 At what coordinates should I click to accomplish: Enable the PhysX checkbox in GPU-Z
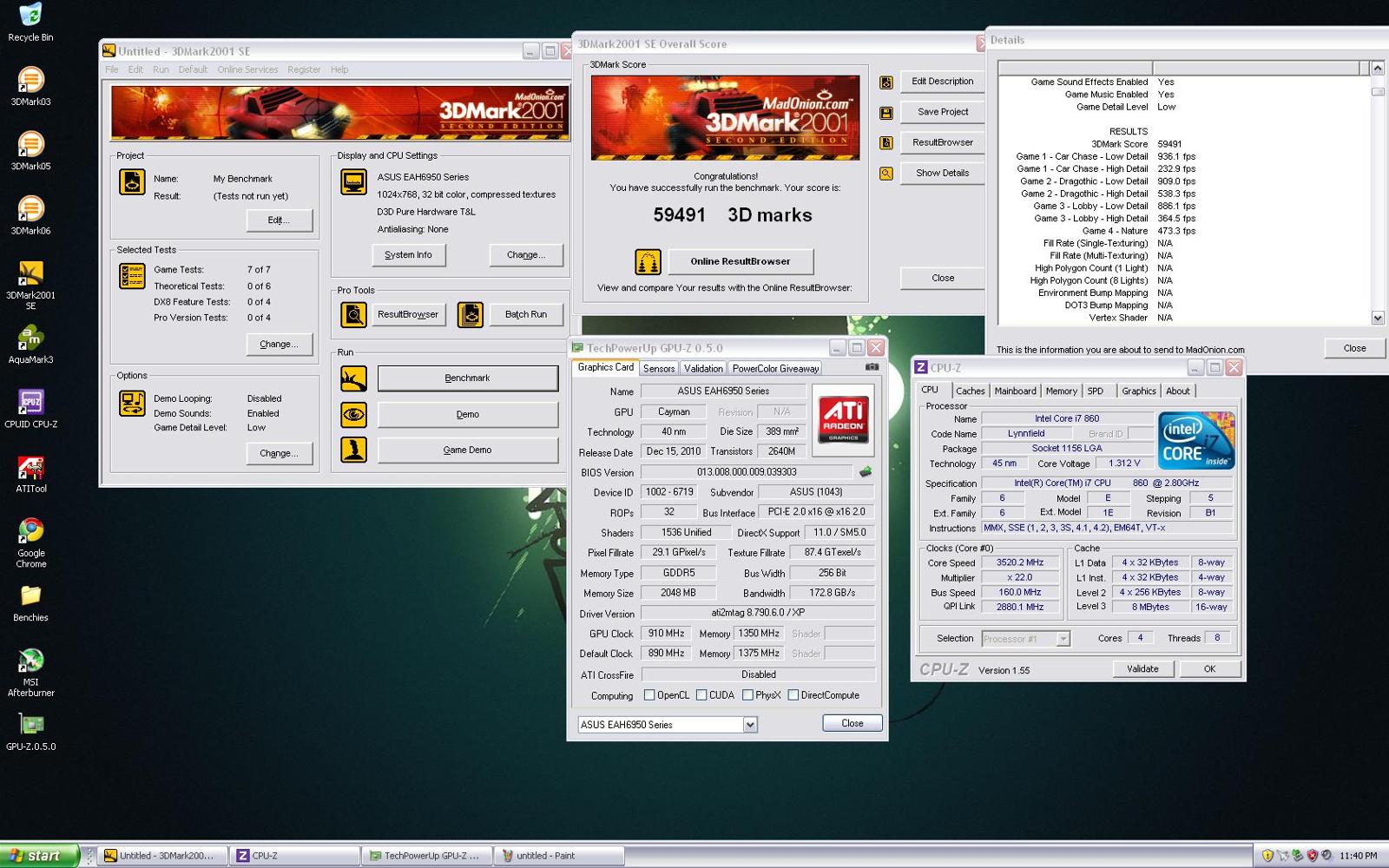[747, 695]
